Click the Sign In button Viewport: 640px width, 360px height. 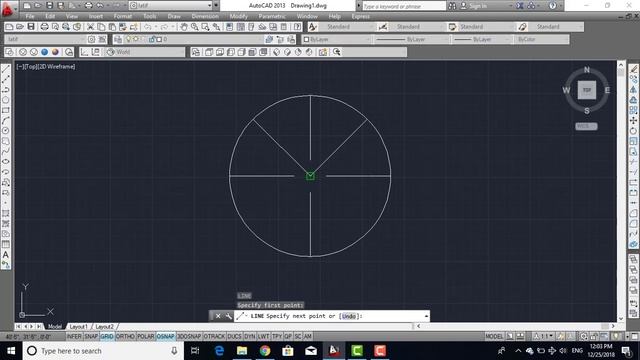click(x=474, y=6)
